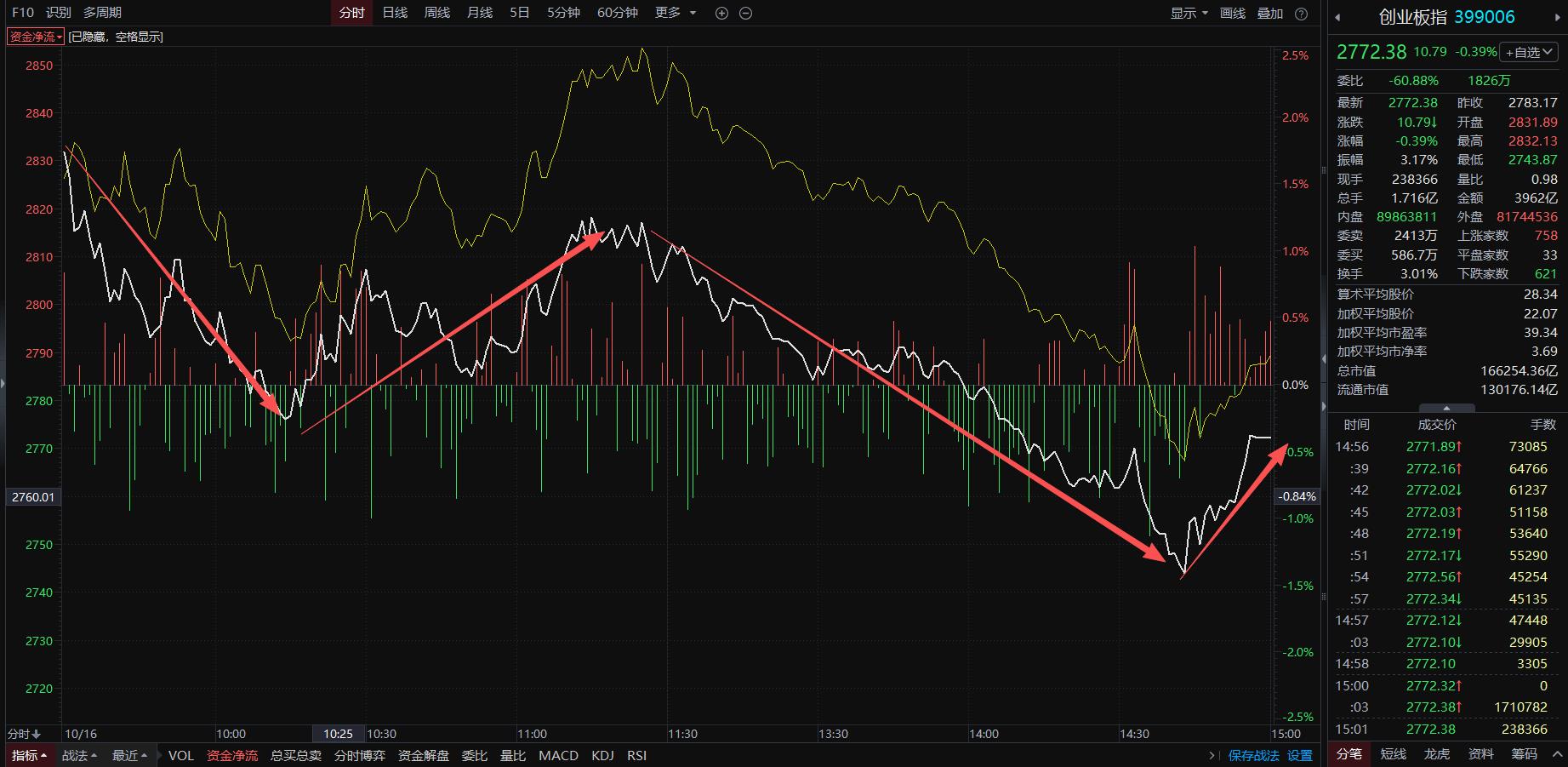The width and height of the screenshot is (1568, 767).
Task: Click 保存战法 link
Action: tap(1254, 755)
